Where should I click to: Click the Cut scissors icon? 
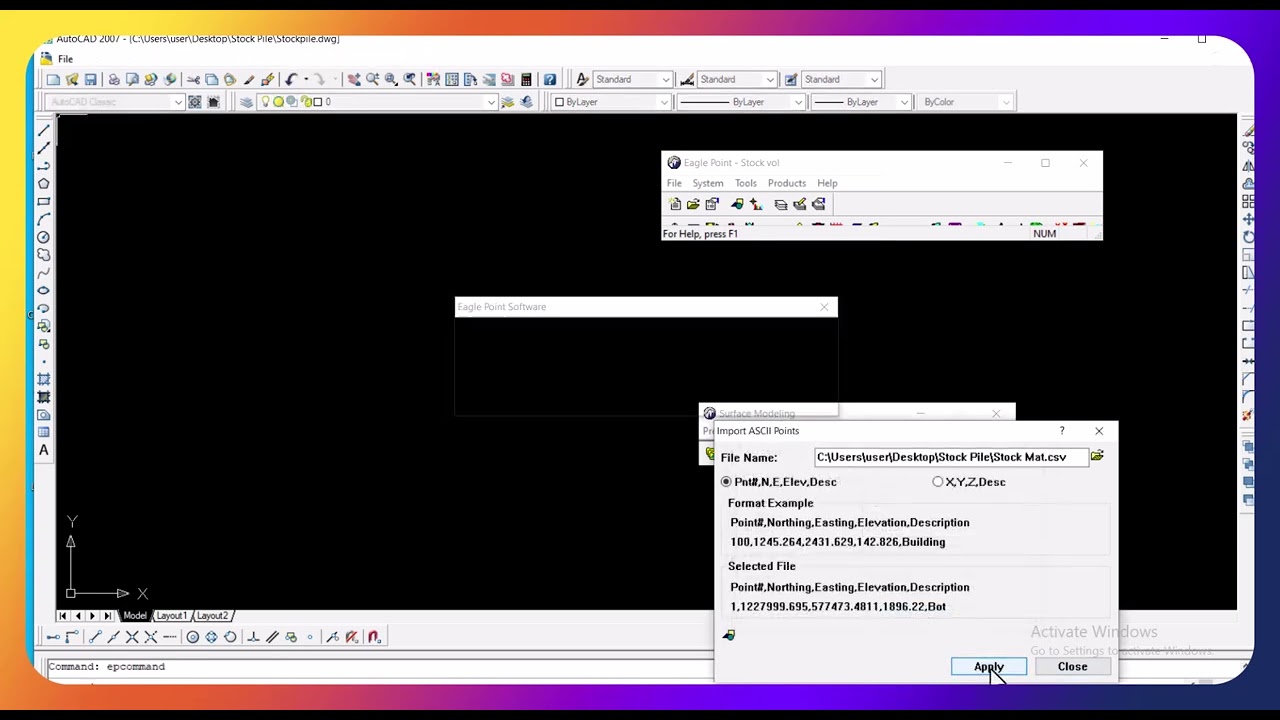193,79
